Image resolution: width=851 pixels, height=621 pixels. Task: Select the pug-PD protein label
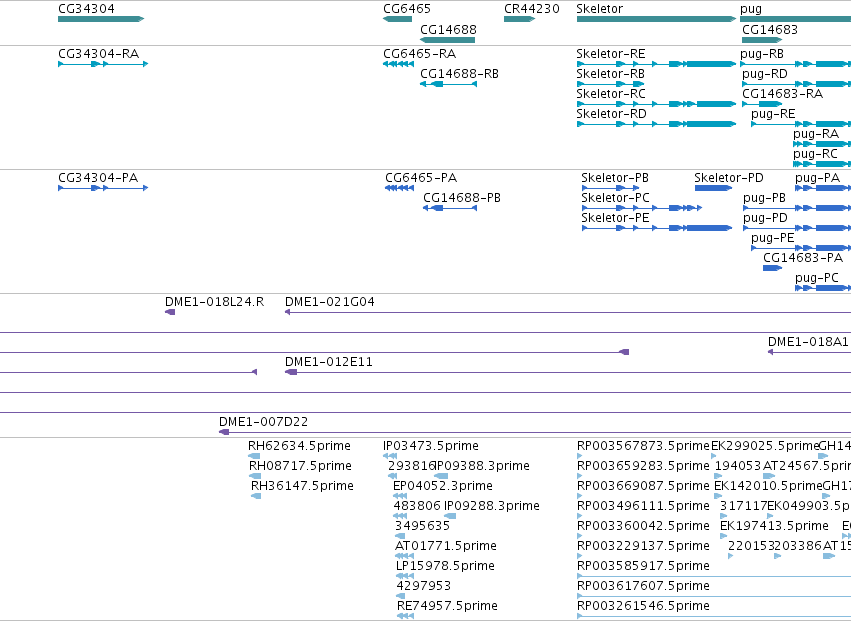[765, 218]
